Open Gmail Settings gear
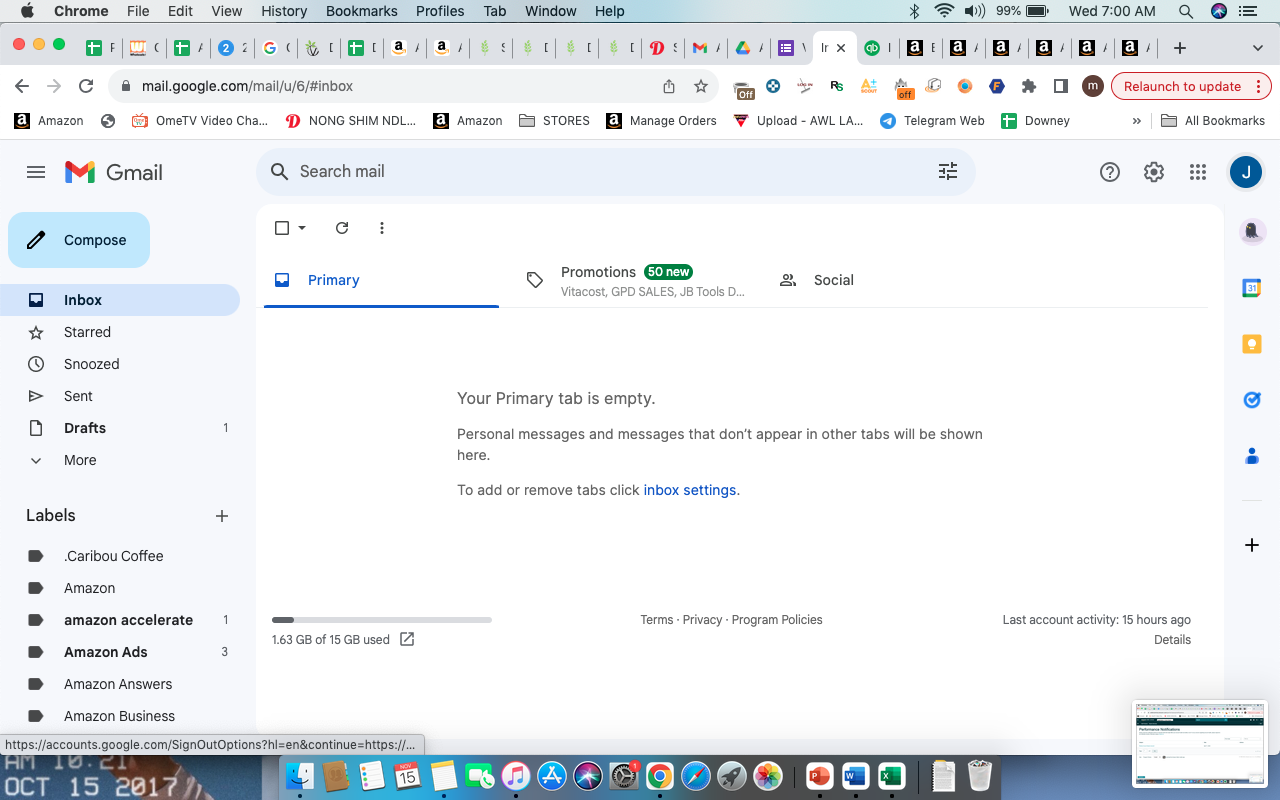Viewport: 1280px width, 800px height. (1154, 172)
